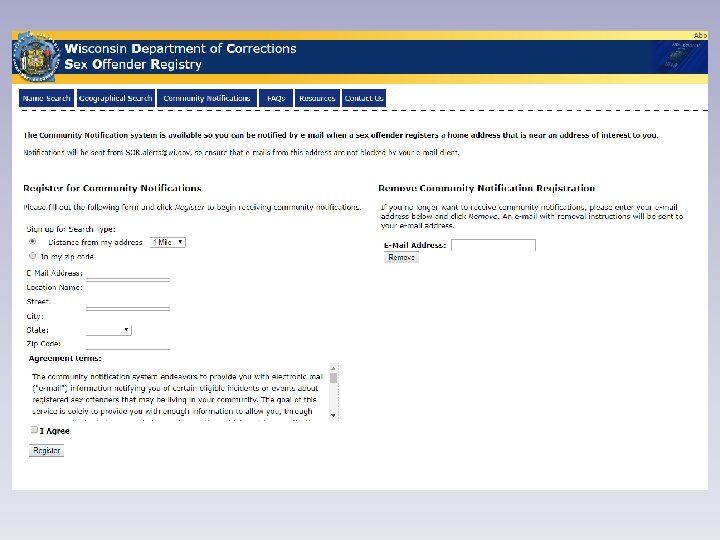Open the FAQs tab

coord(276,98)
